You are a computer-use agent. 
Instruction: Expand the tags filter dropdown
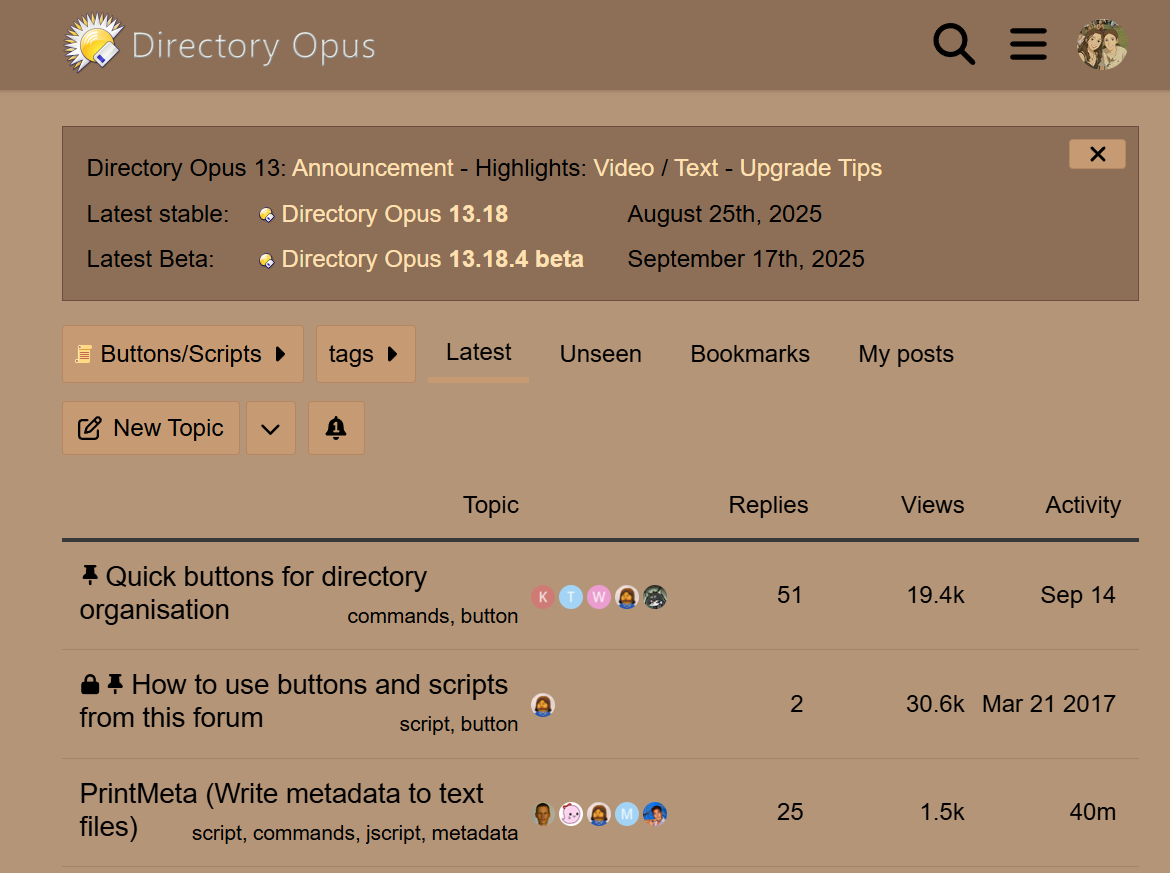pos(365,354)
